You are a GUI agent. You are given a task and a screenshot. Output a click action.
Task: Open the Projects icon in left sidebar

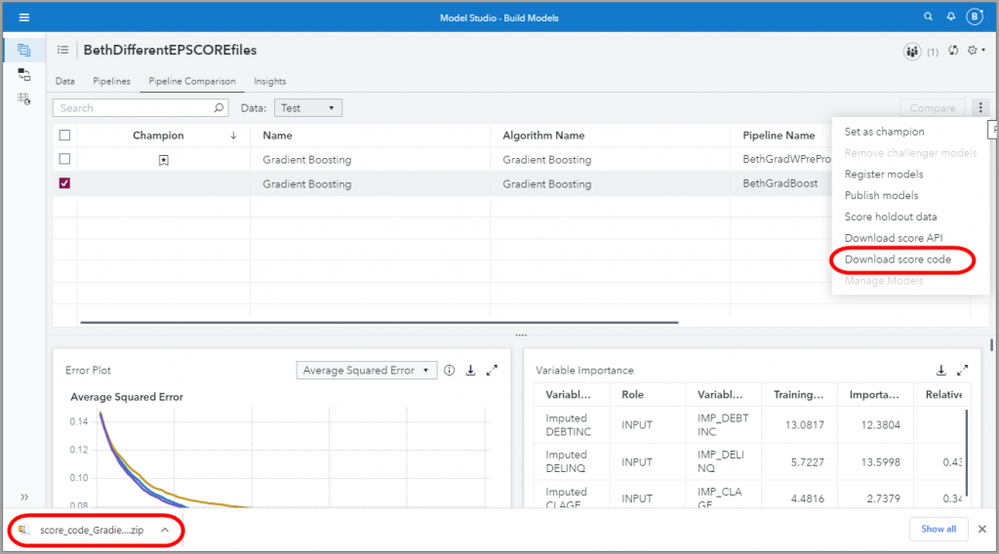pyautogui.click(x=24, y=50)
